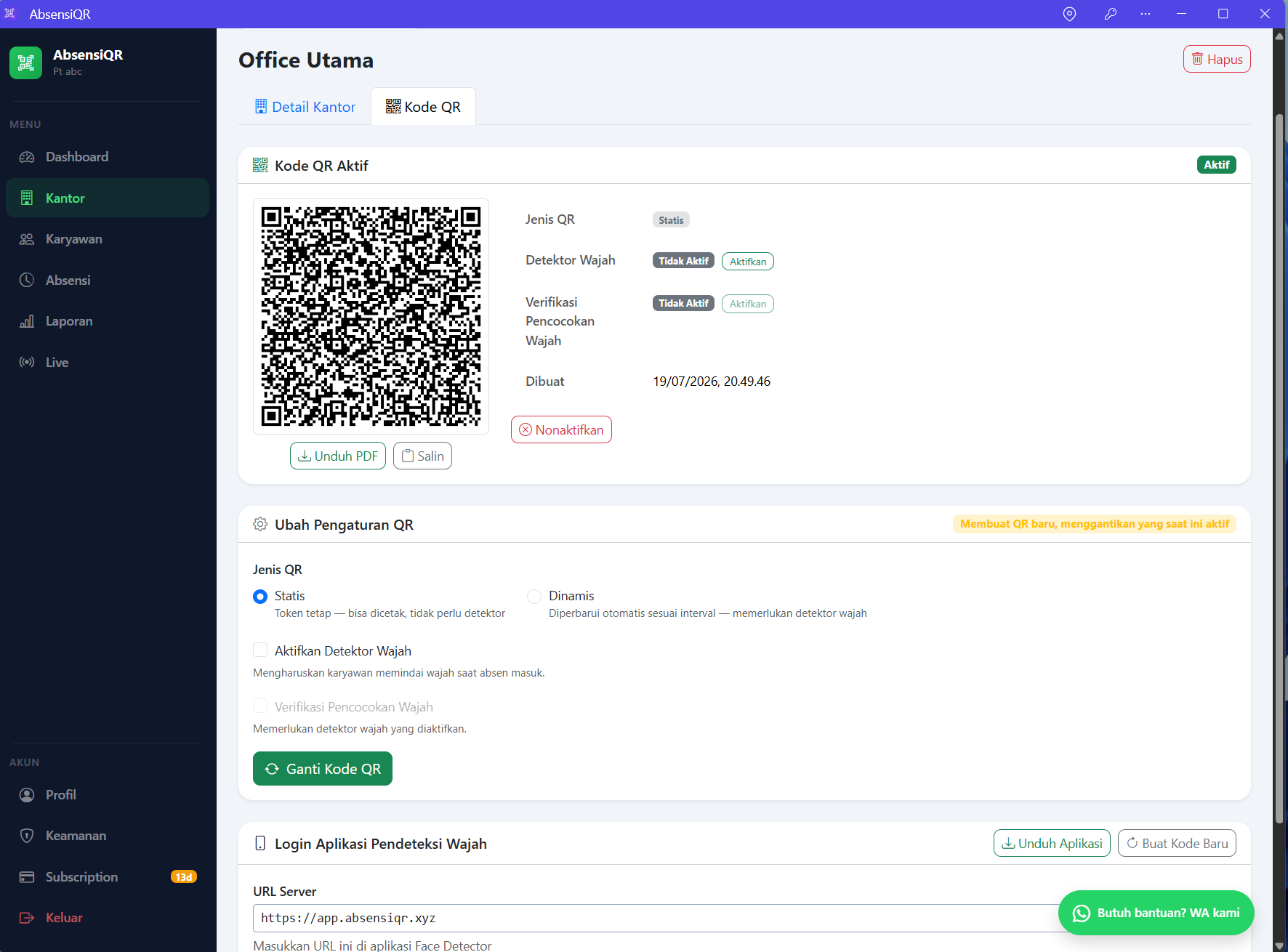Open the Live monitoring page

click(x=108, y=363)
